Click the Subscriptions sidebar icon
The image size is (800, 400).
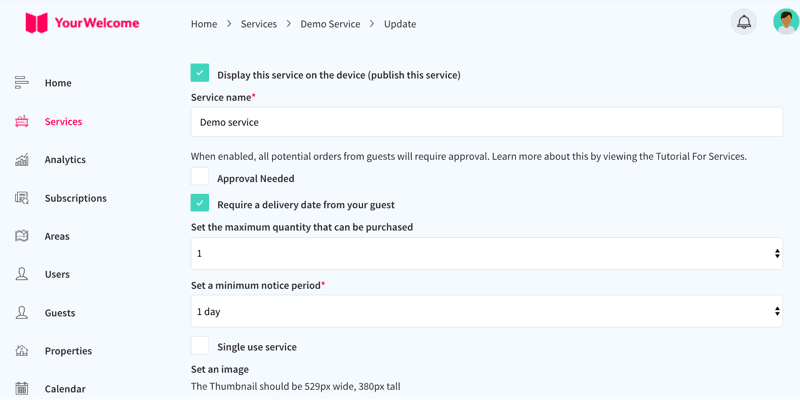click(21, 198)
